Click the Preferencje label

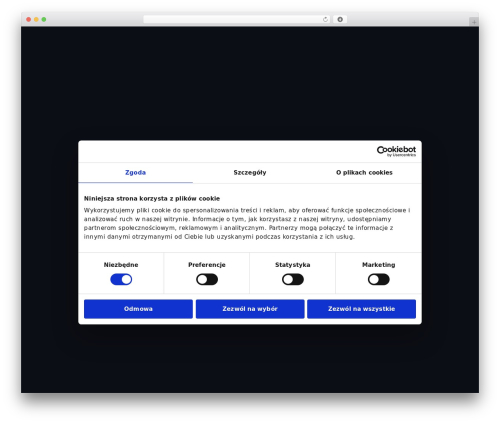(x=207, y=265)
